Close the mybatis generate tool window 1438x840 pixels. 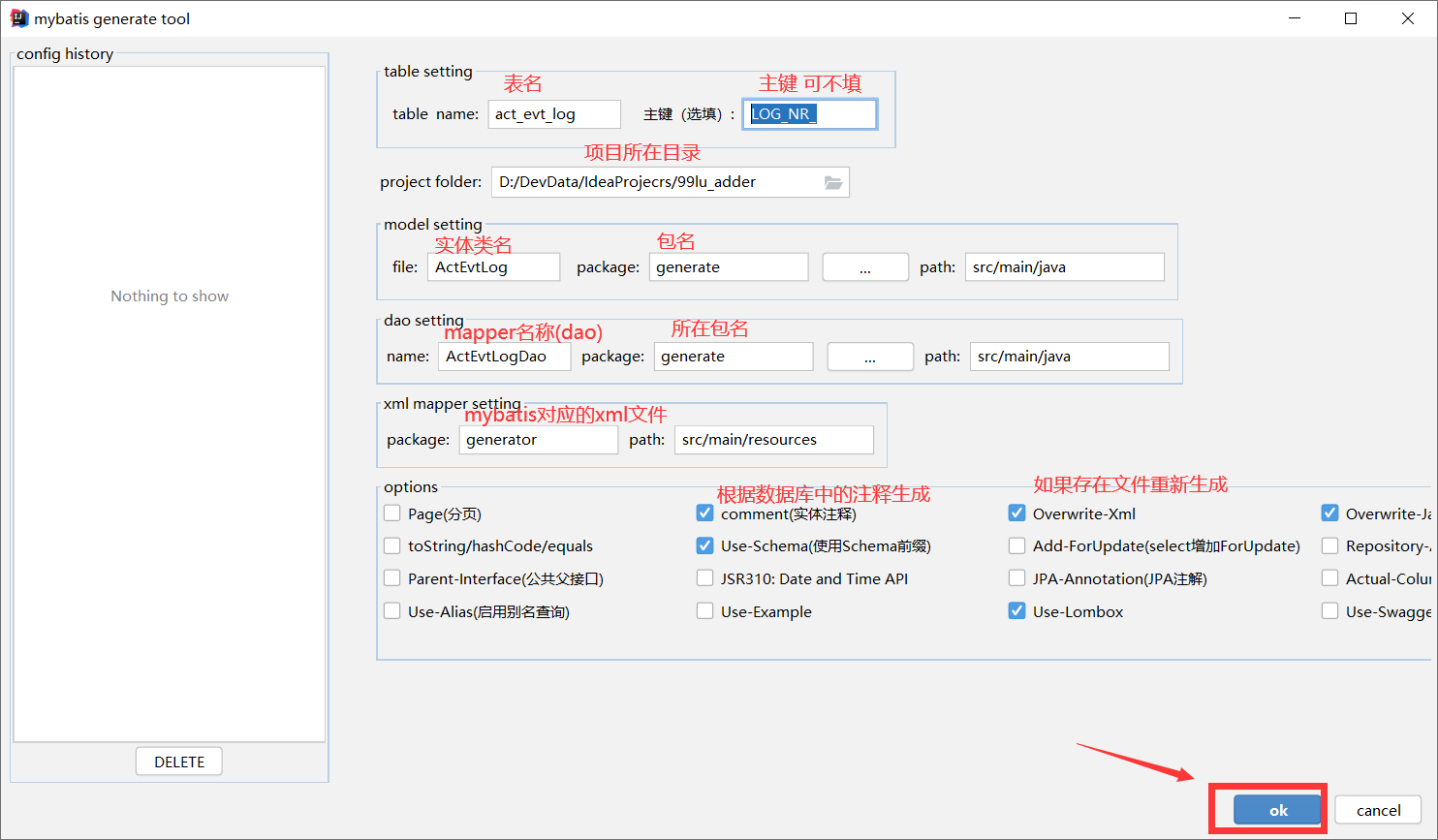tap(1408, 18)
